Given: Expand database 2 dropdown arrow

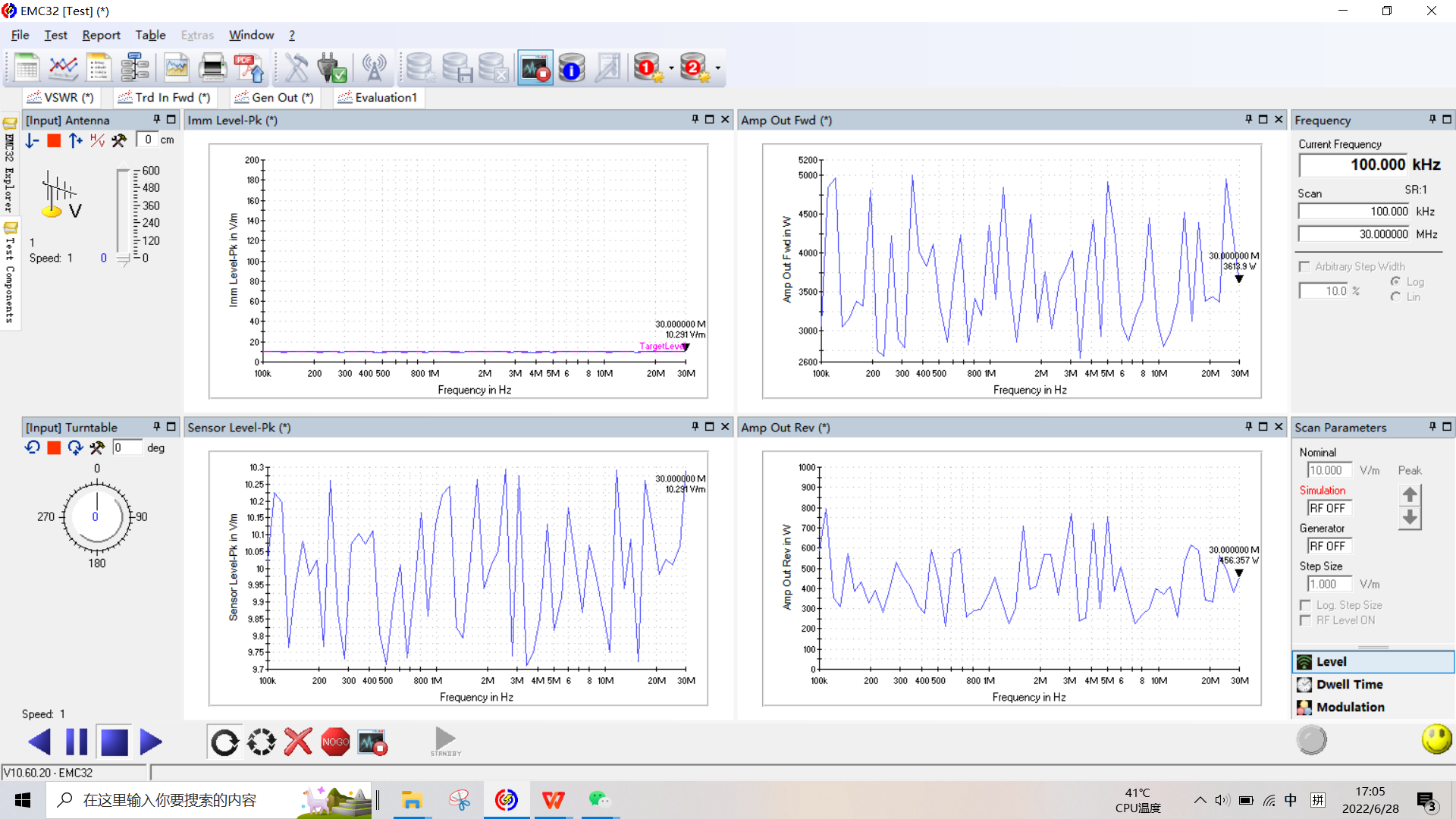Looking at the screenshot, I should (718, 68).
